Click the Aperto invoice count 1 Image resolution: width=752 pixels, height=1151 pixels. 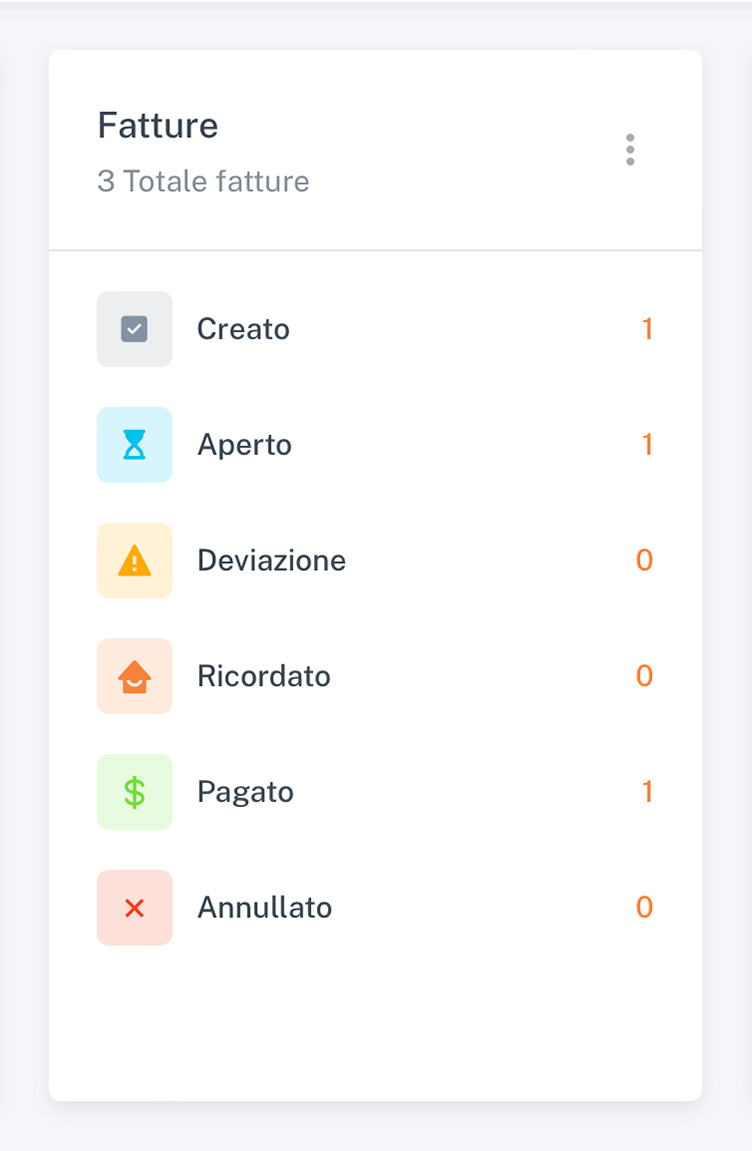click(x=647, y=445)
